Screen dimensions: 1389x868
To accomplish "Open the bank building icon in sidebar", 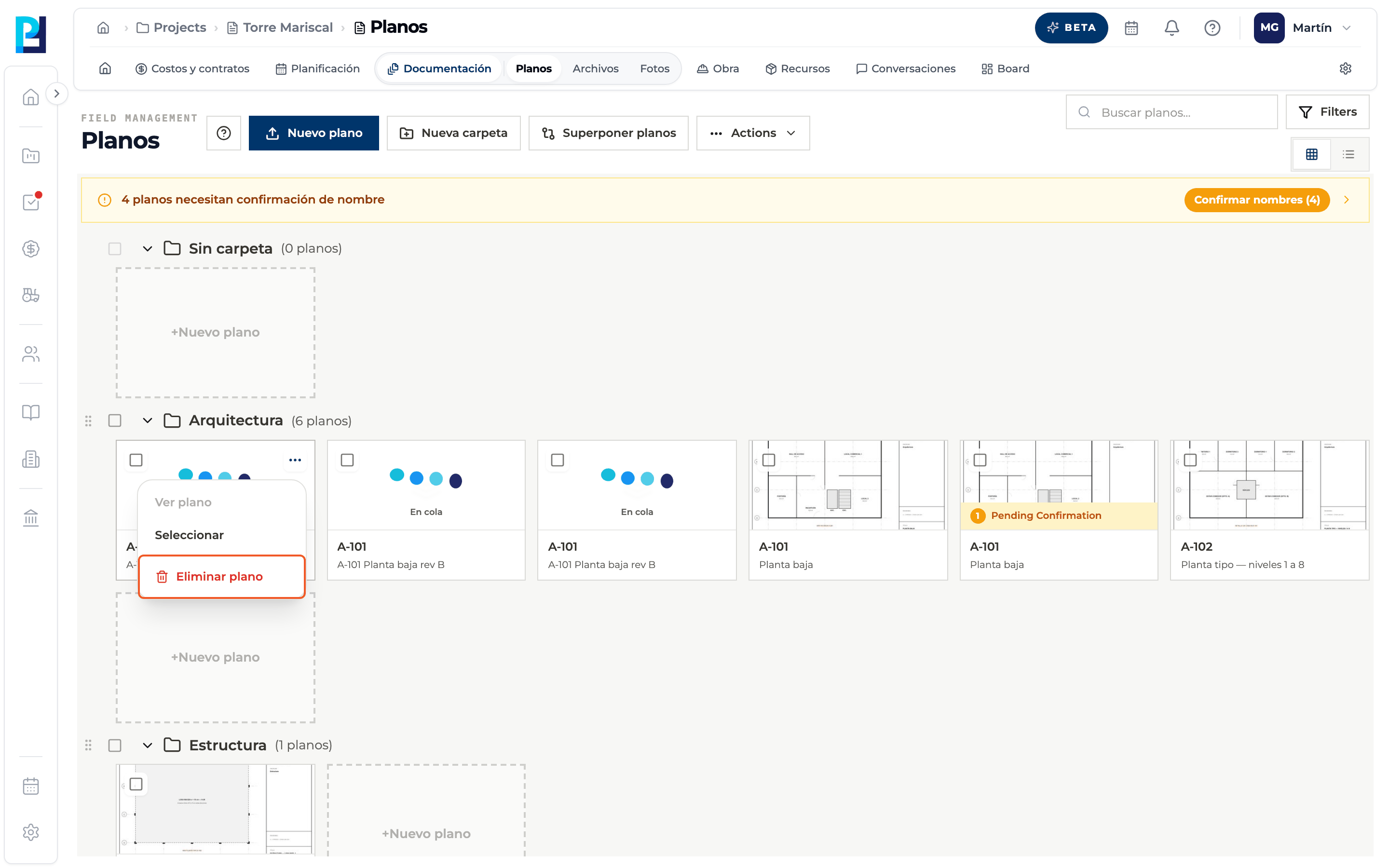I will click(x=31, y=518).
